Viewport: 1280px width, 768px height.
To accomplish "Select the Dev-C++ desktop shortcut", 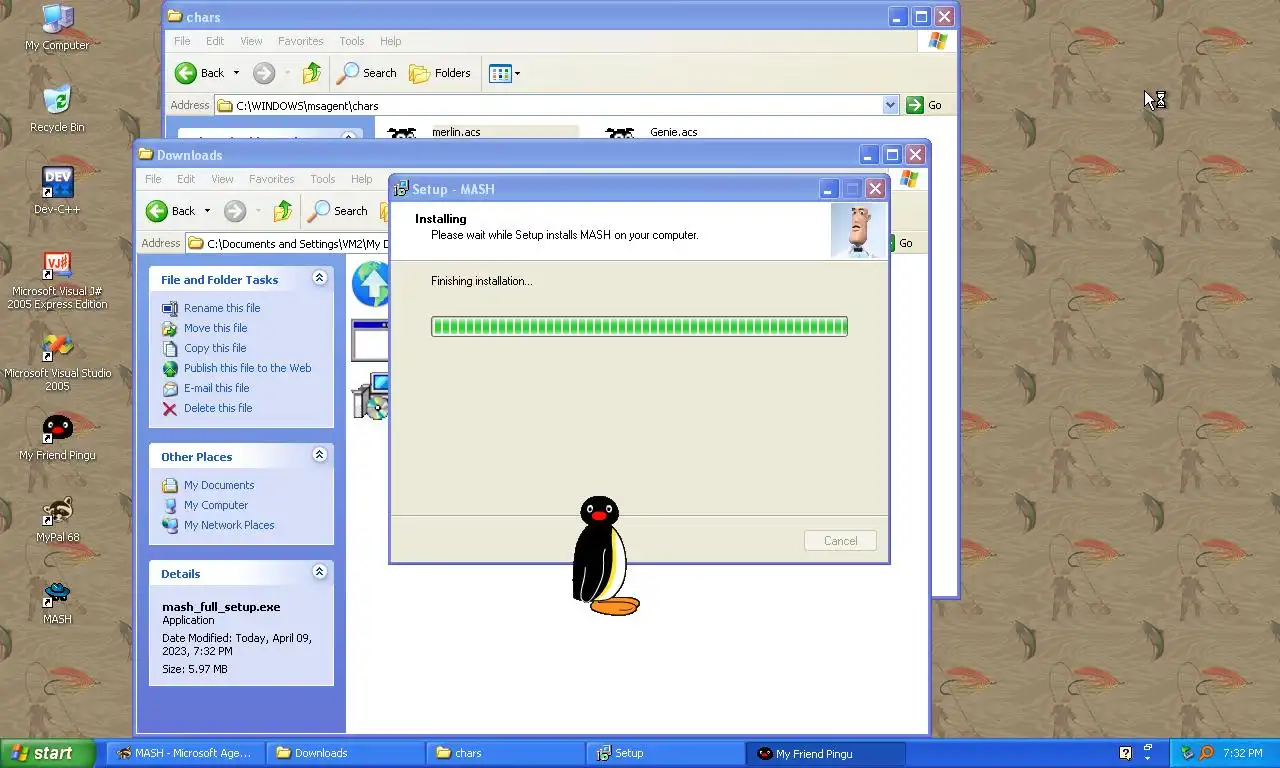I will tap(57, 191).
